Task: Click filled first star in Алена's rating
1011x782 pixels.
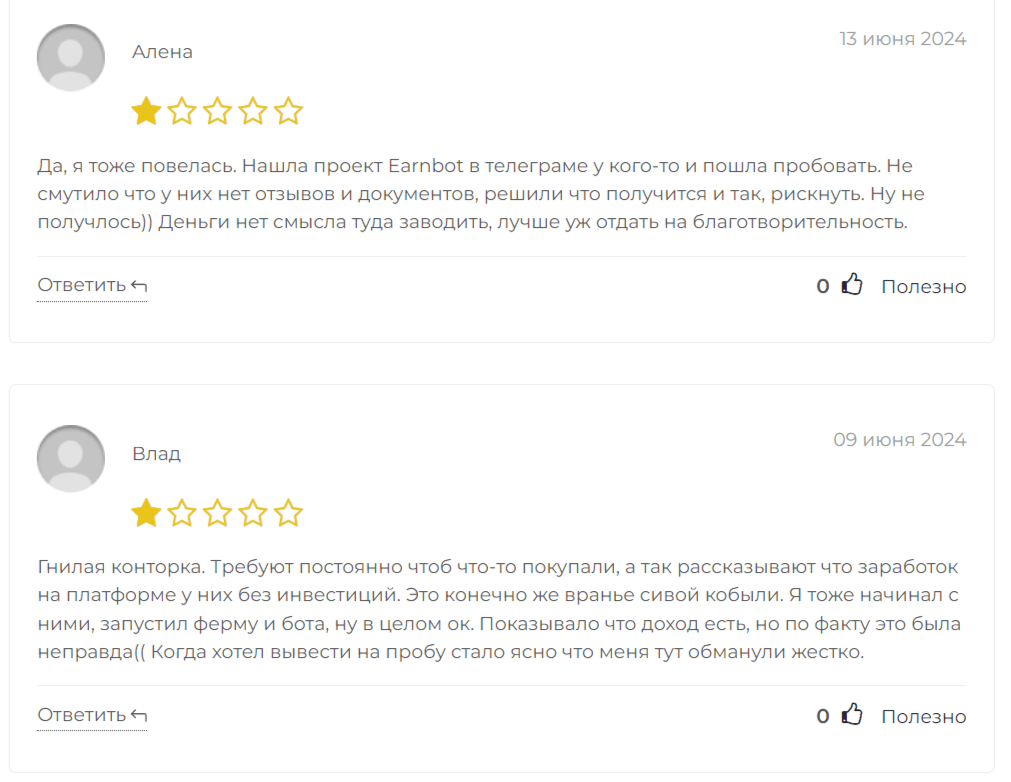Action: click(x=146, y=111)
